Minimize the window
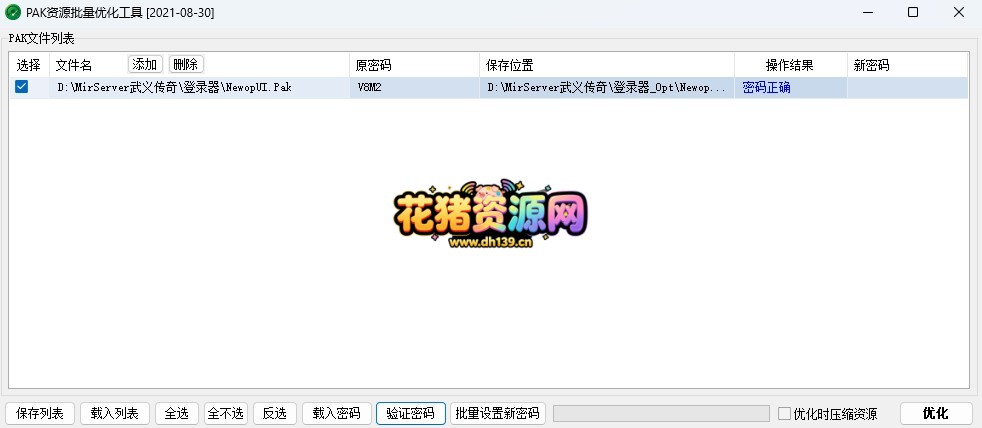This screenshot has height=428, width=982. (867, 13)
